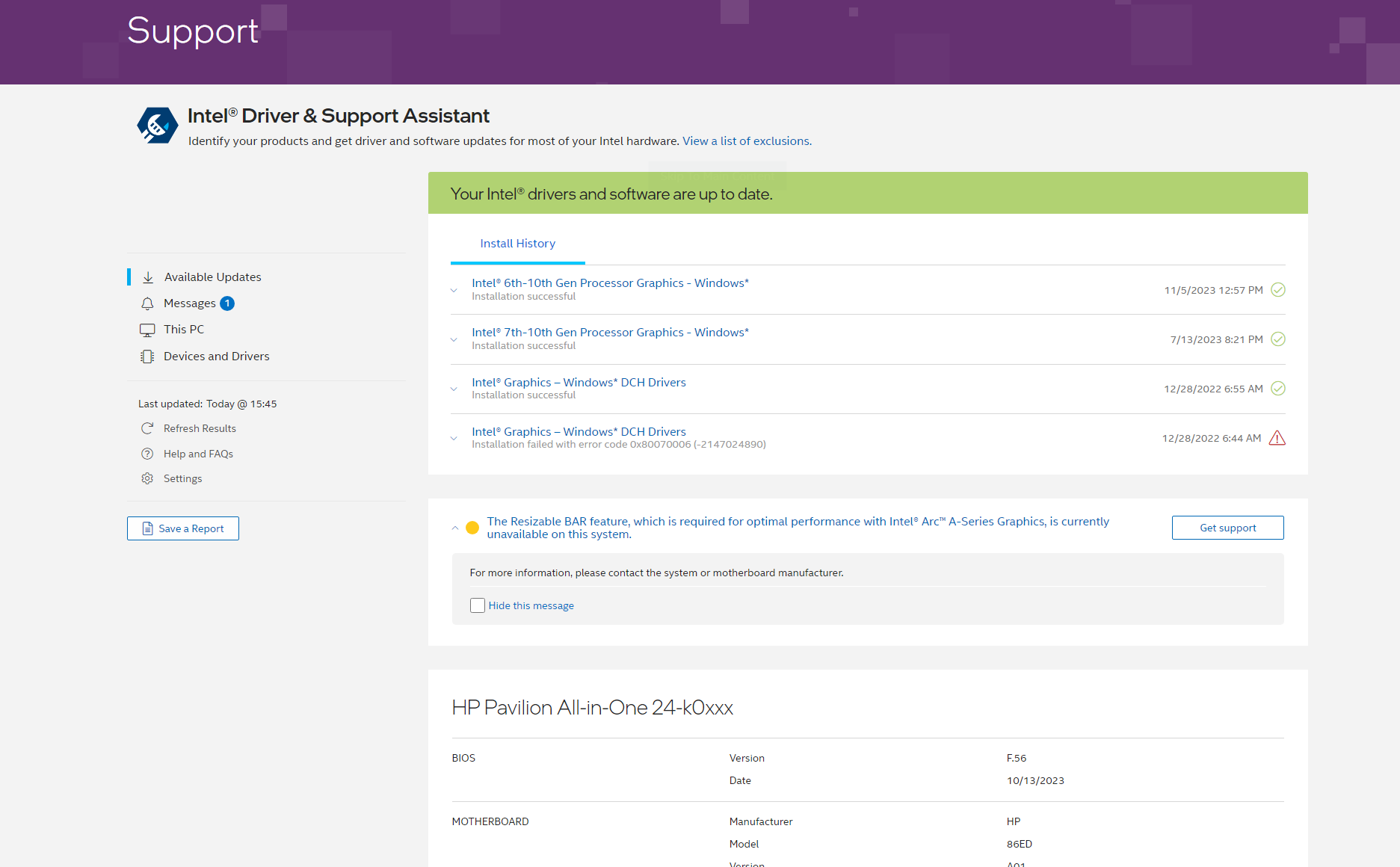Click the red warning triangle for failed install
The width and height of the screenshot is (1400, 867).
(1277, 438)
